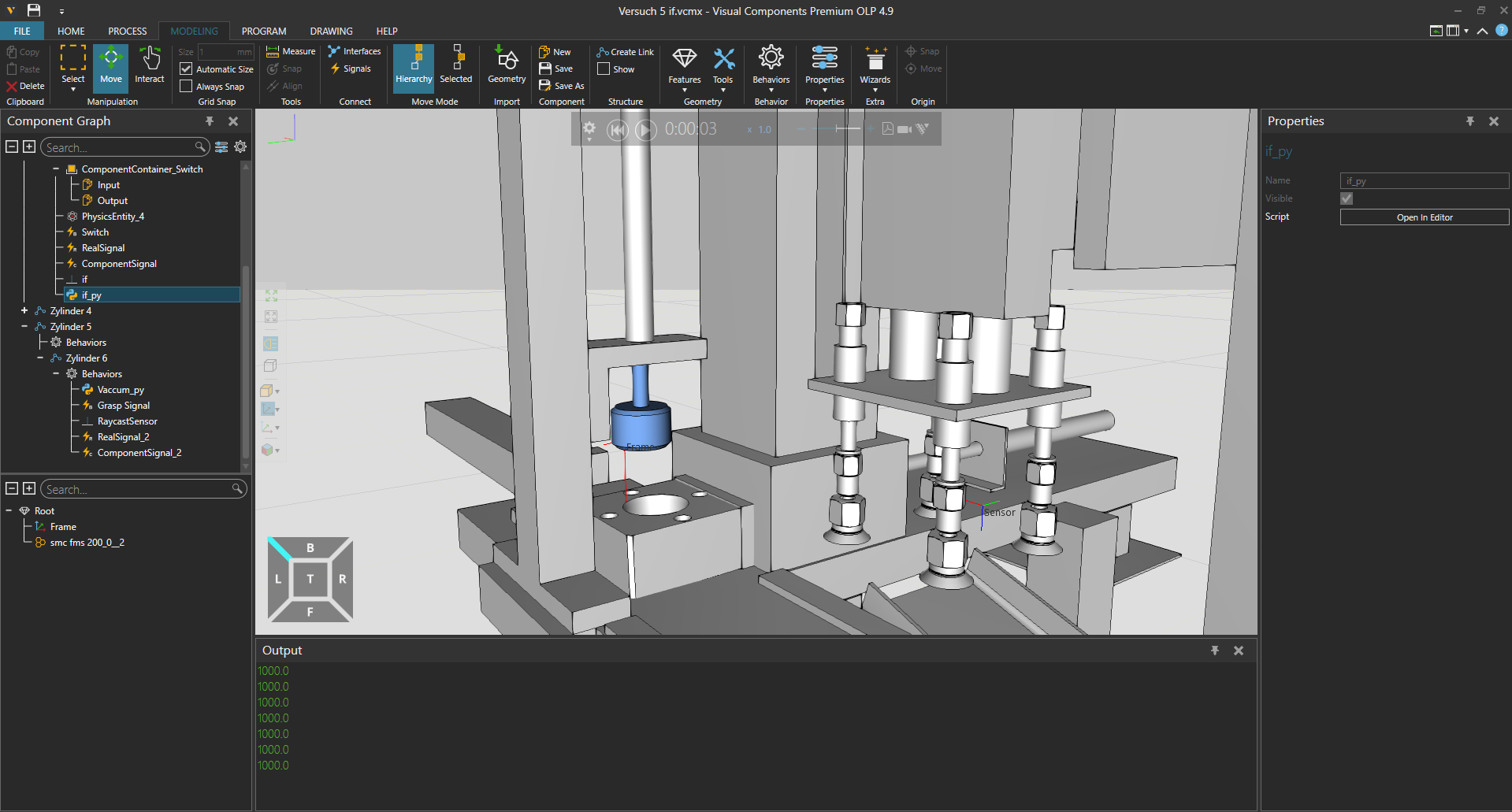Screen dimensions: 1512x812
Task: Collapse the ComponentContainer_Switch node
Action: [56, 169]
